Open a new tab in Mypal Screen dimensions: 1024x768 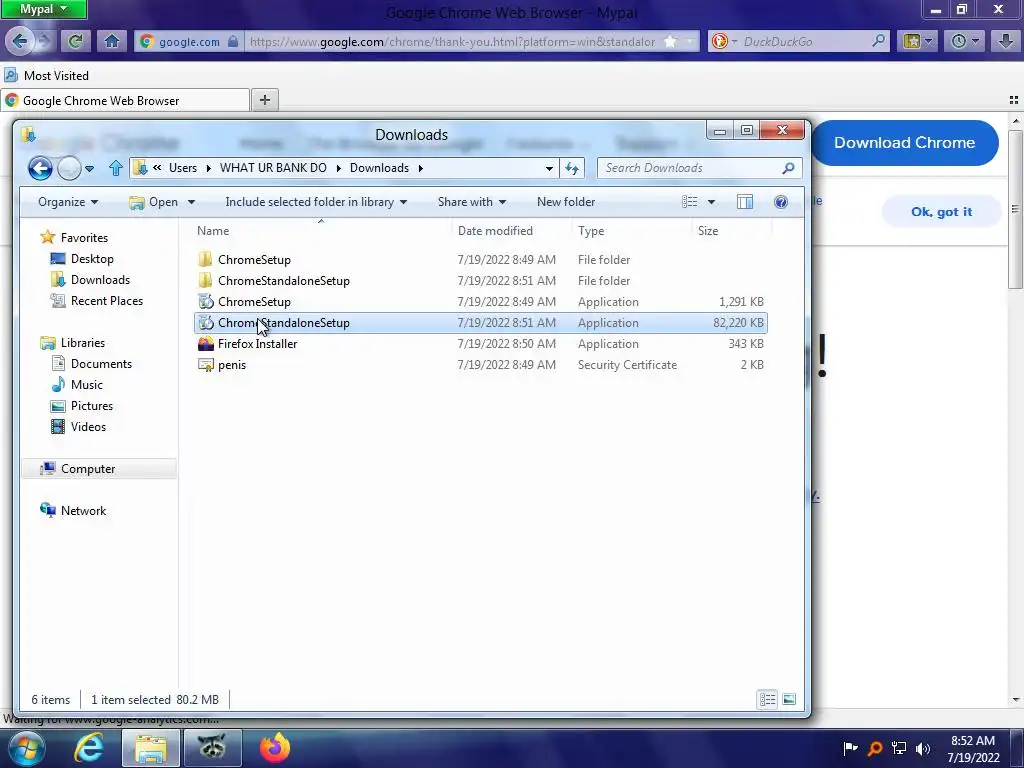coord(264,100)
